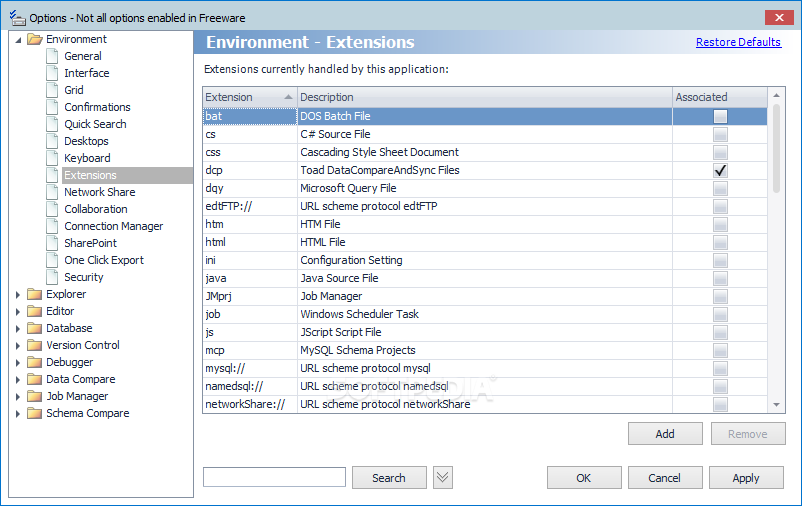Select the mcp MySQL Schema Projects row
The height and width of the screenshot is (506, 802).
point(484,350)
